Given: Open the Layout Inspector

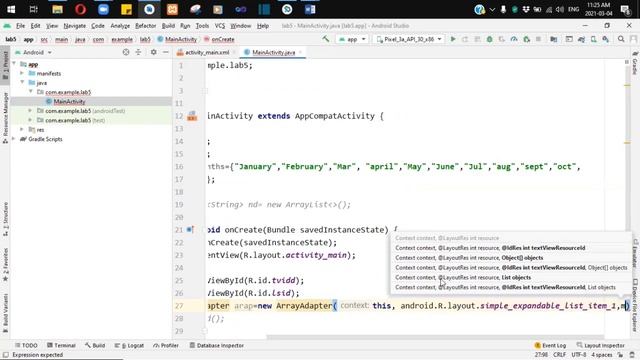Looking at the screenshot, I should pos(600,345).
